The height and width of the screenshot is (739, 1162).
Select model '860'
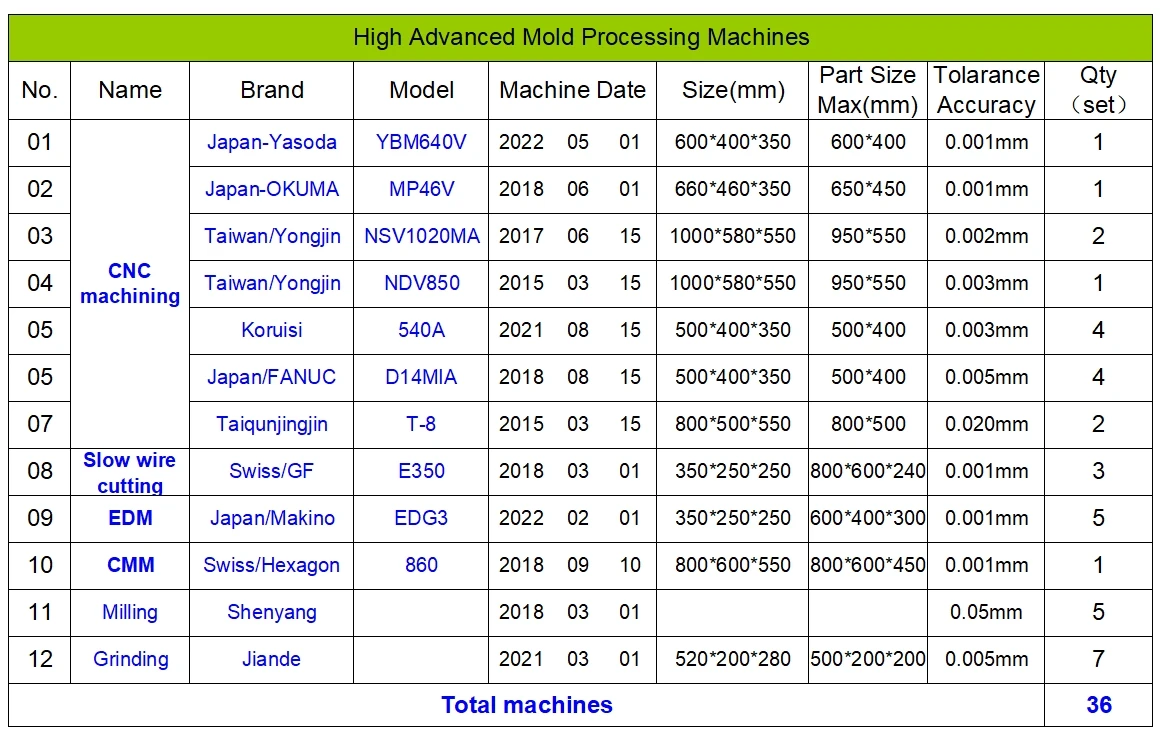coord(421,566)
